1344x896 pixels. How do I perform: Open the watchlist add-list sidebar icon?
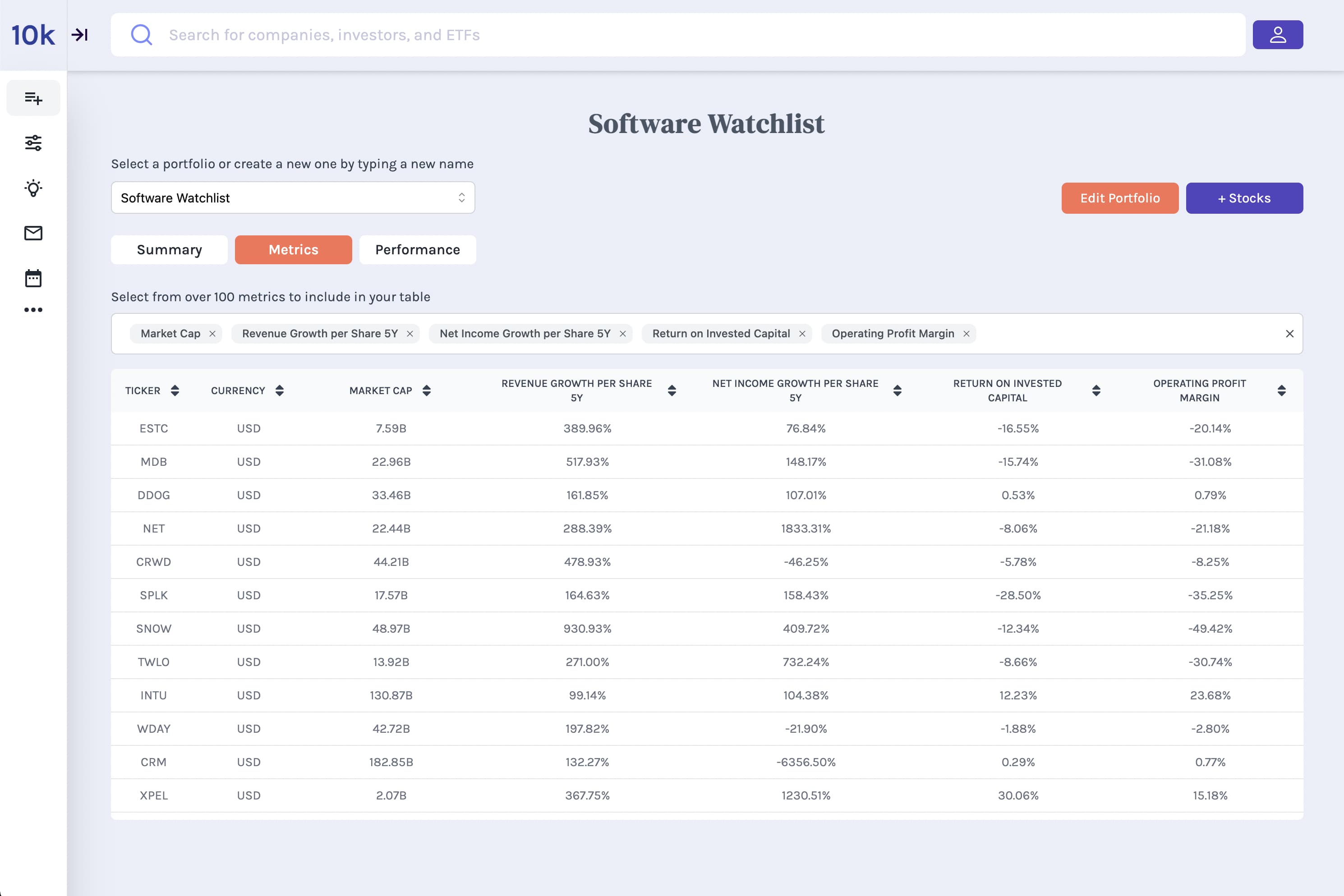[33, 98]
